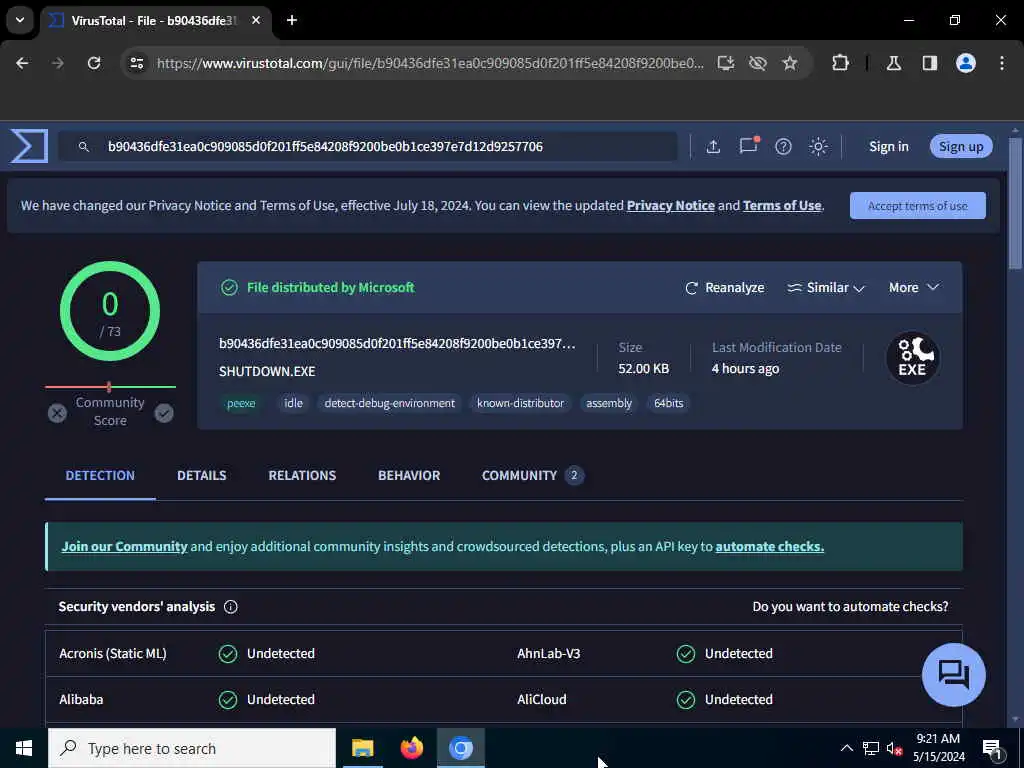The height and width of the screenshot is (768, 1024).
Task: Click the install app icon in address bar
Action: coord(726,63)
